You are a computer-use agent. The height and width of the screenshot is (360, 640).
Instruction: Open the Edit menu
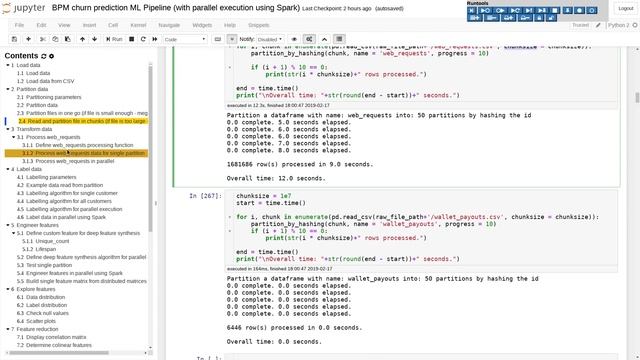41,25
